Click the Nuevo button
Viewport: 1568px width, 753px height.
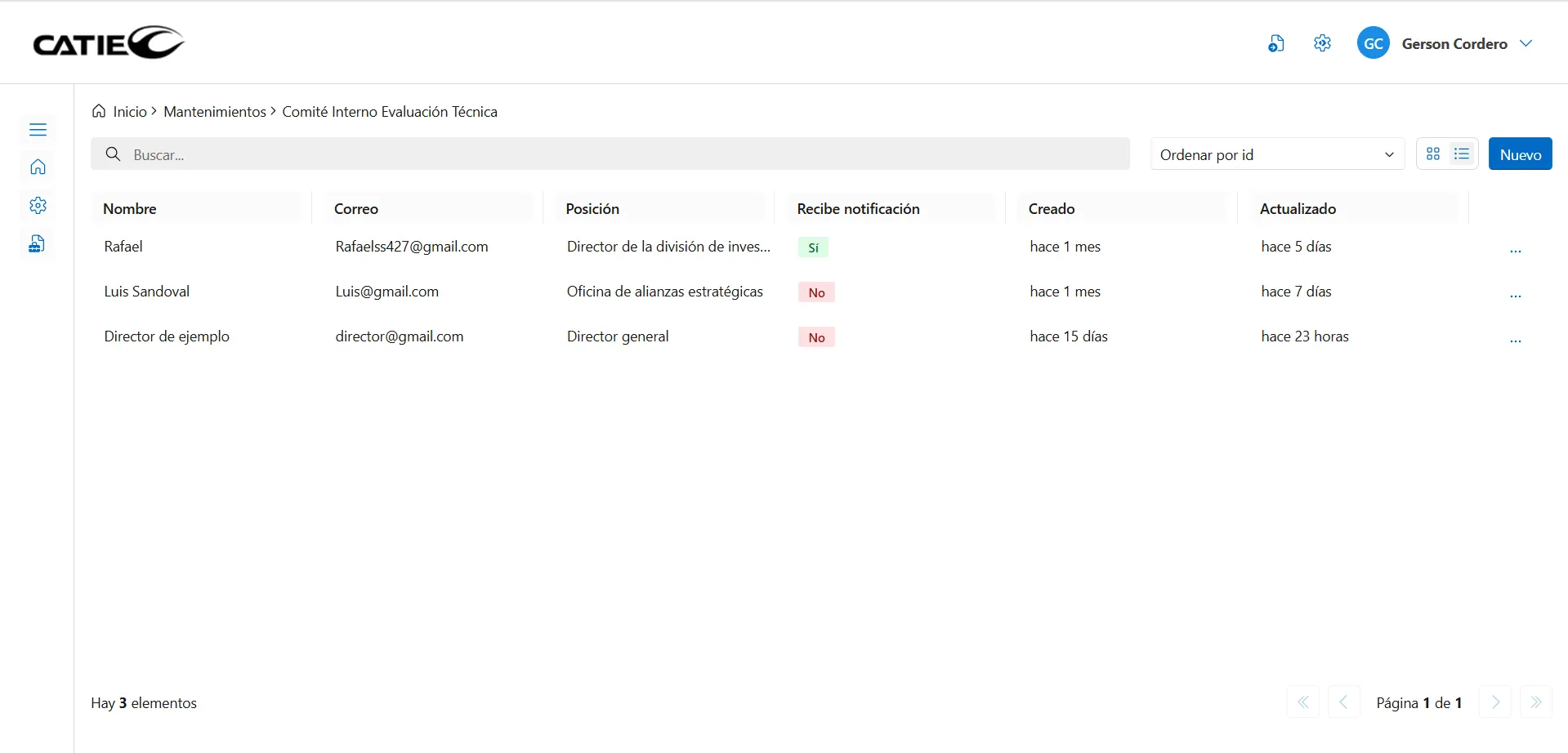click(1520, 154)
